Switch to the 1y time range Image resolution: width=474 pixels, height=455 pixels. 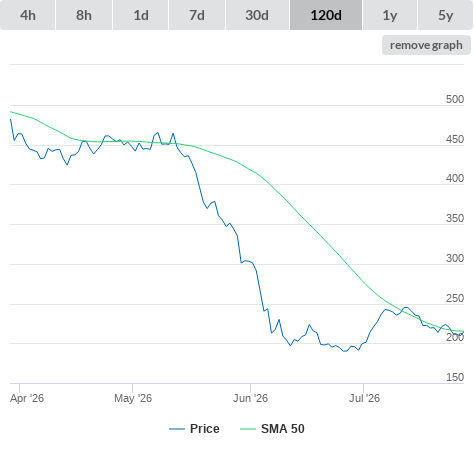pos(390,15)
